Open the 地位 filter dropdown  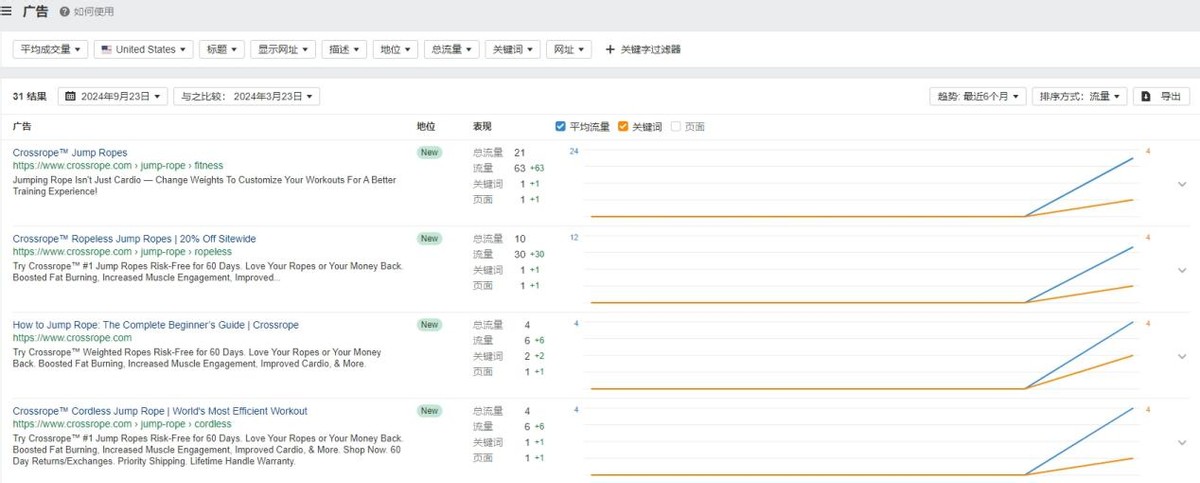(x=395, y=49)
